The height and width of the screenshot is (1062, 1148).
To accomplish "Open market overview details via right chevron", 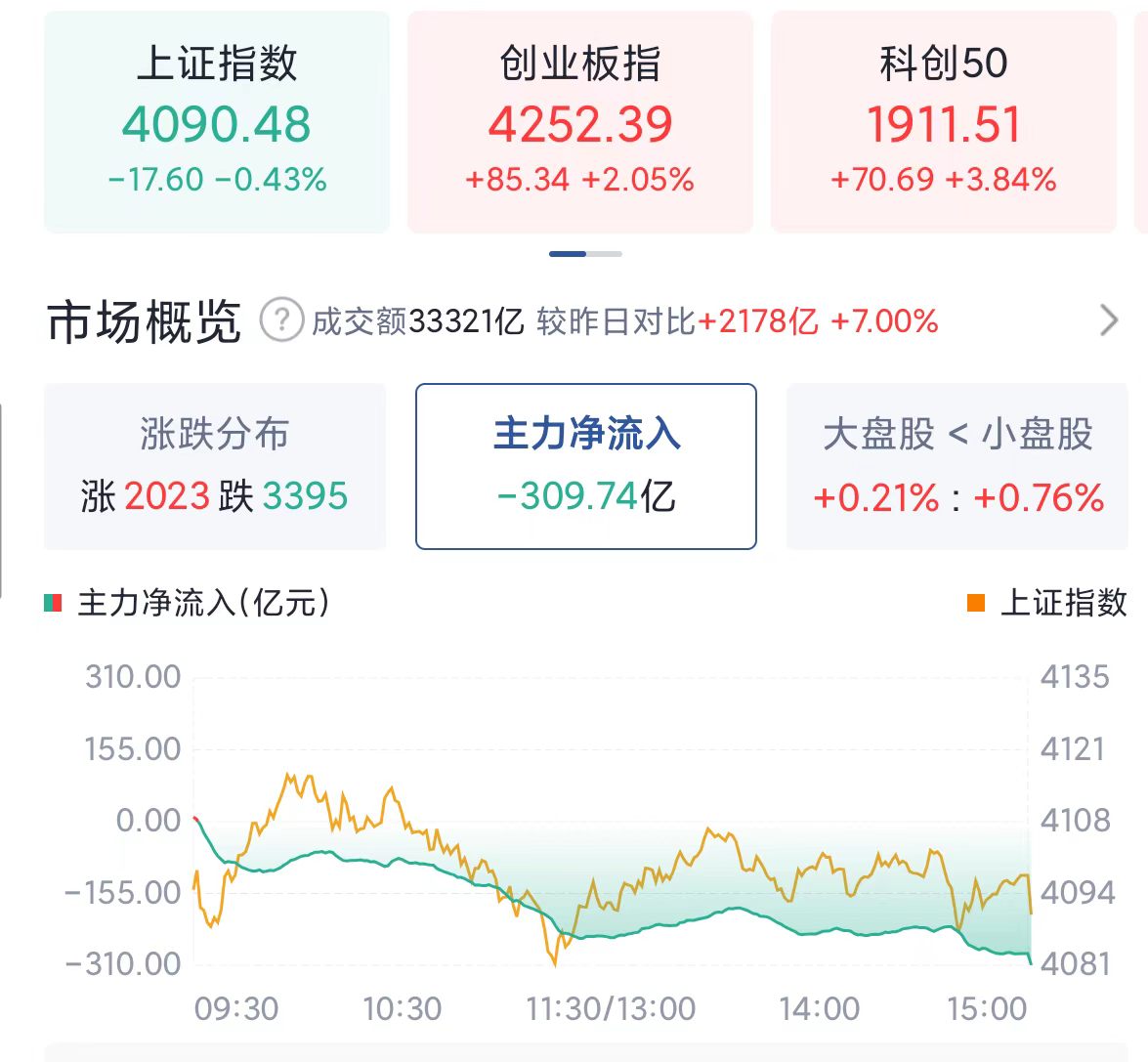I will coord(1109,320).
